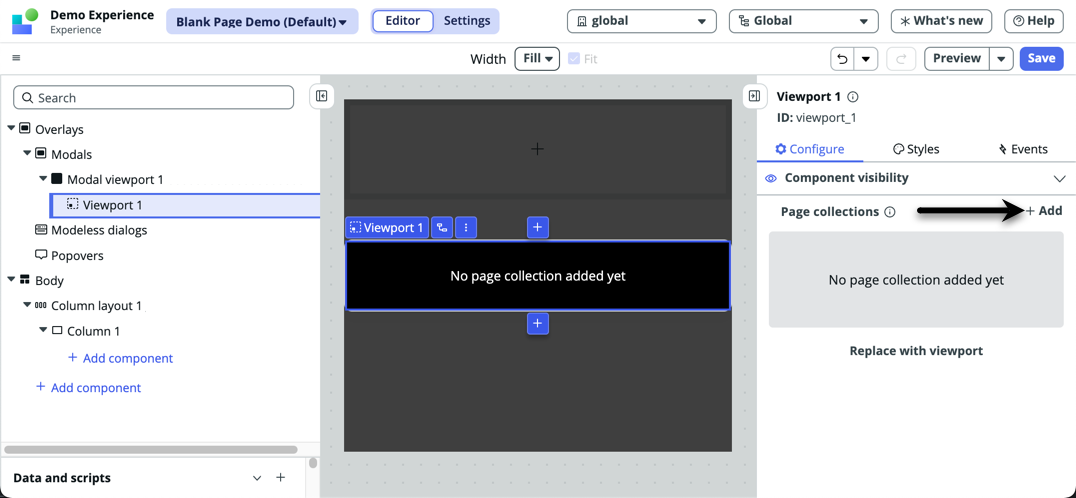Click the Component visibility eye icon

pos(771,178)
